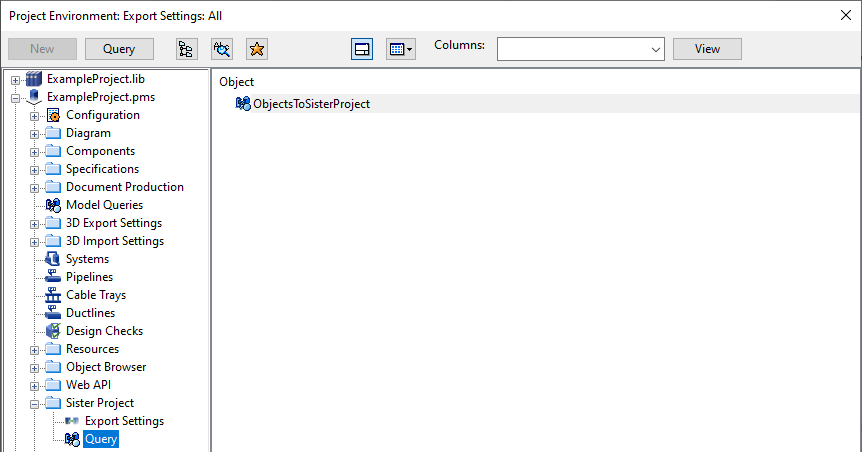Expand the Configuration tree node
Image resolution: width=862 pixels, height=452 pixels.
coord(34,115)
